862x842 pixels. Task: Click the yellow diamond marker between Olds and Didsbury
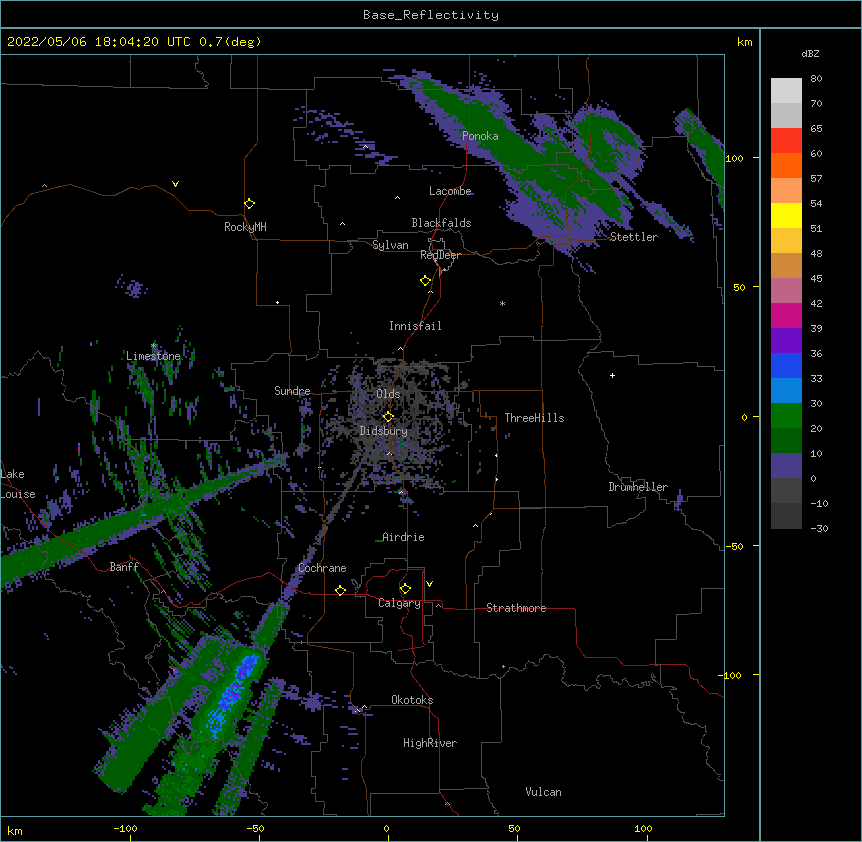[x=388, y=417]
